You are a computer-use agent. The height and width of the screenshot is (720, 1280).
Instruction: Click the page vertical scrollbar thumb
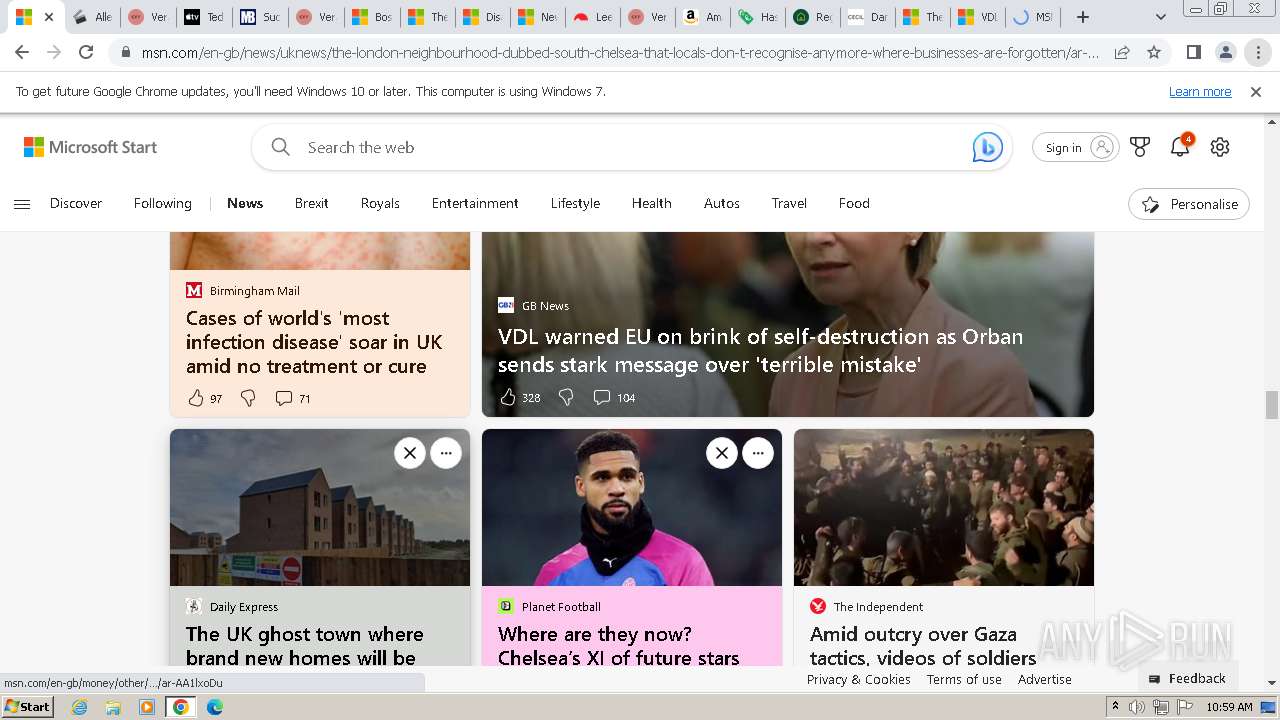pos(1272,405)
